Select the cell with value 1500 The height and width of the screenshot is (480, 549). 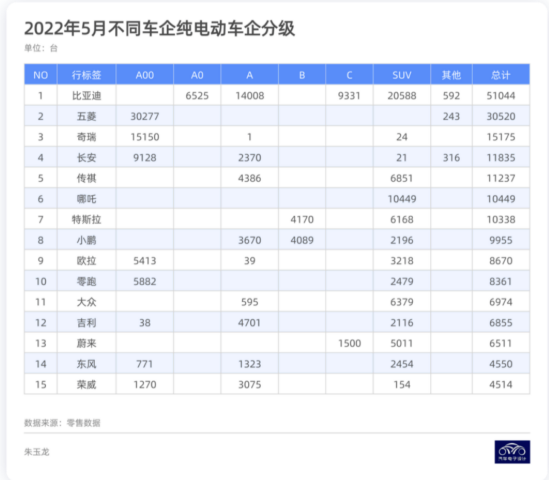pos(349,343)
